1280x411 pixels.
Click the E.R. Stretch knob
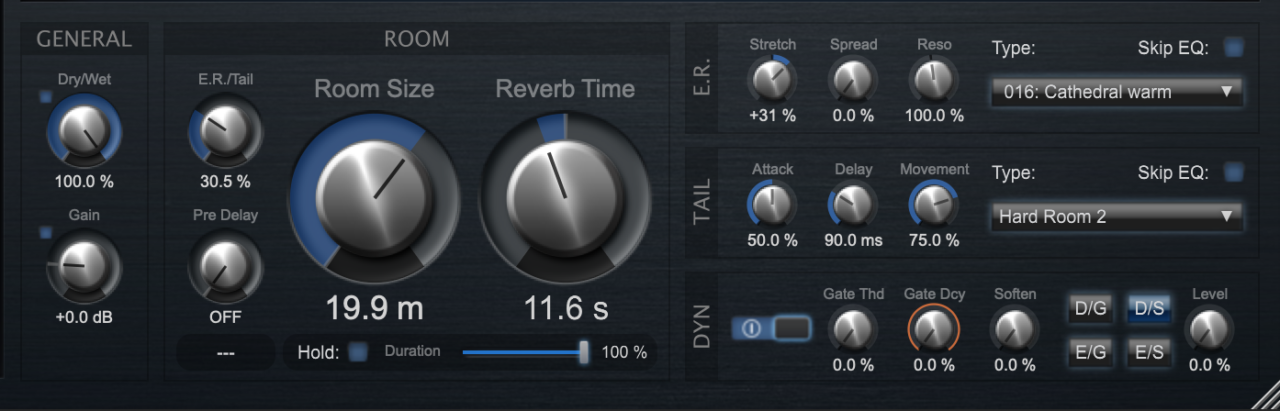[772, 80]
